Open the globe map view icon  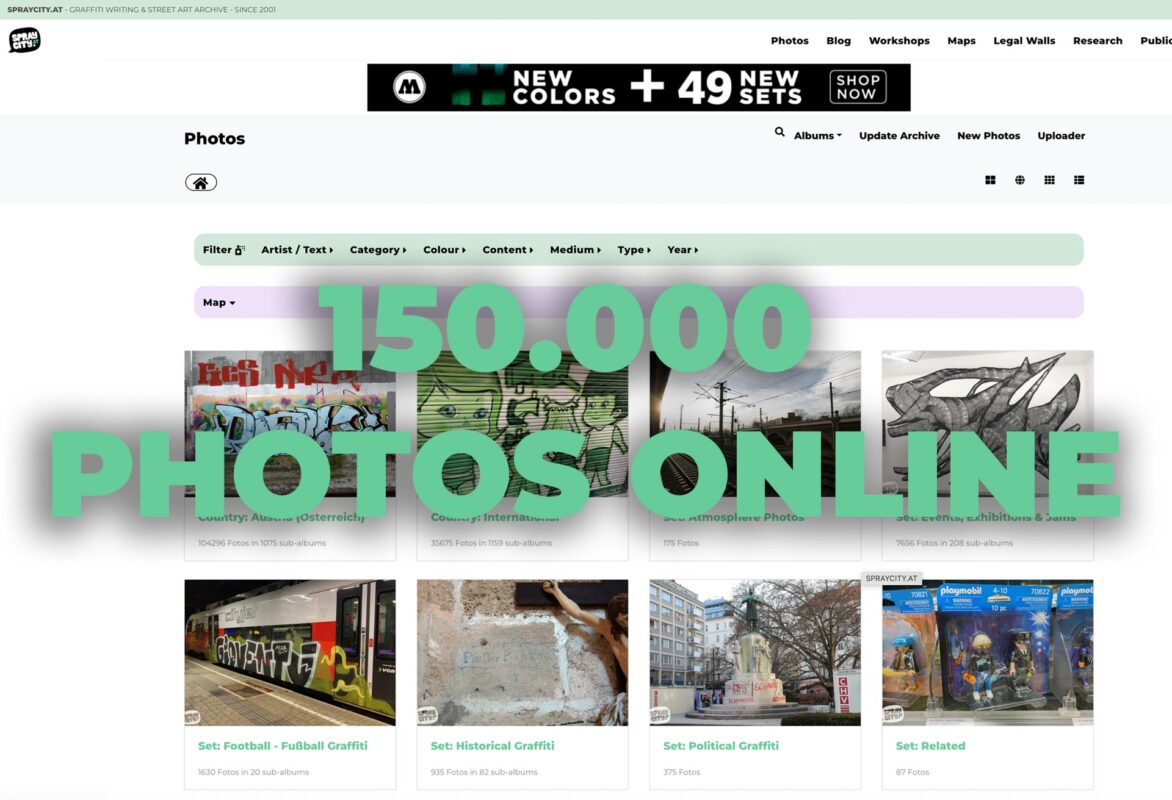click(x=1020, y=181)
